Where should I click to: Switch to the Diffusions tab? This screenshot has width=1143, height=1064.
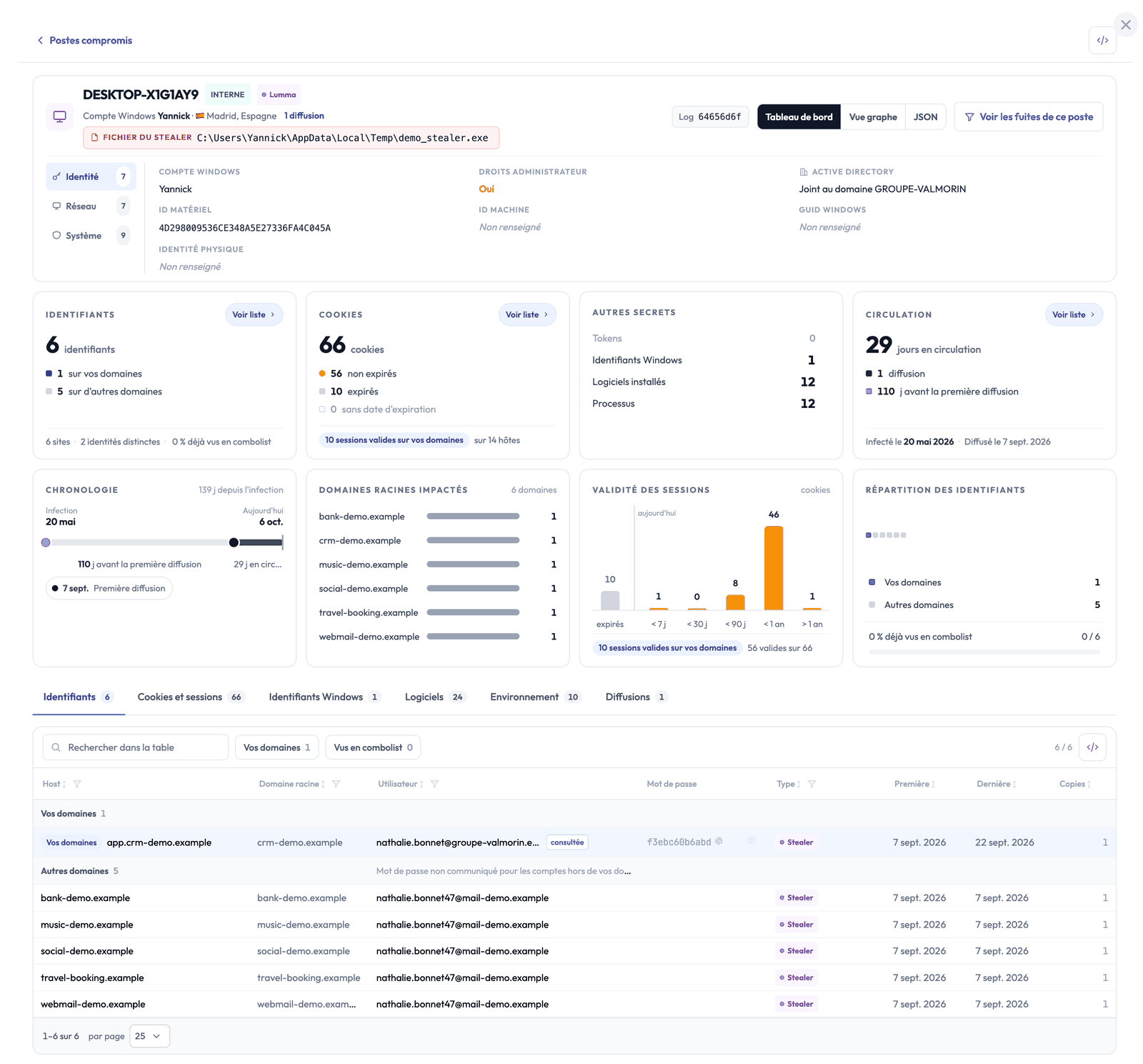click(x=637, y=697)
